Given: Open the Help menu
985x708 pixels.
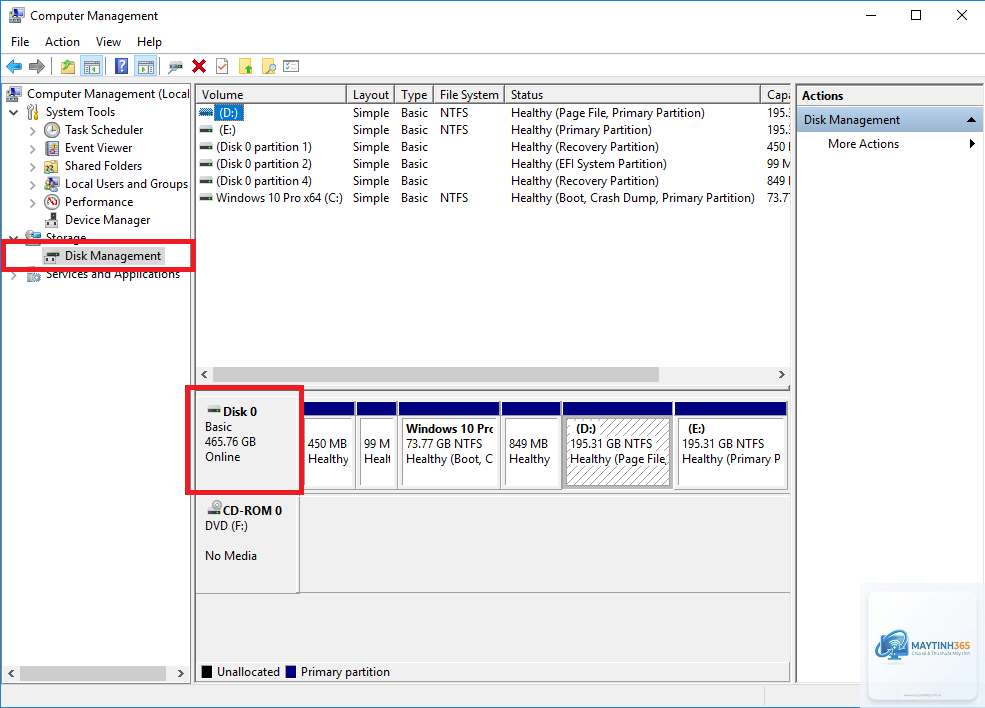Looking at the screenshot, I should coord(150,41).
